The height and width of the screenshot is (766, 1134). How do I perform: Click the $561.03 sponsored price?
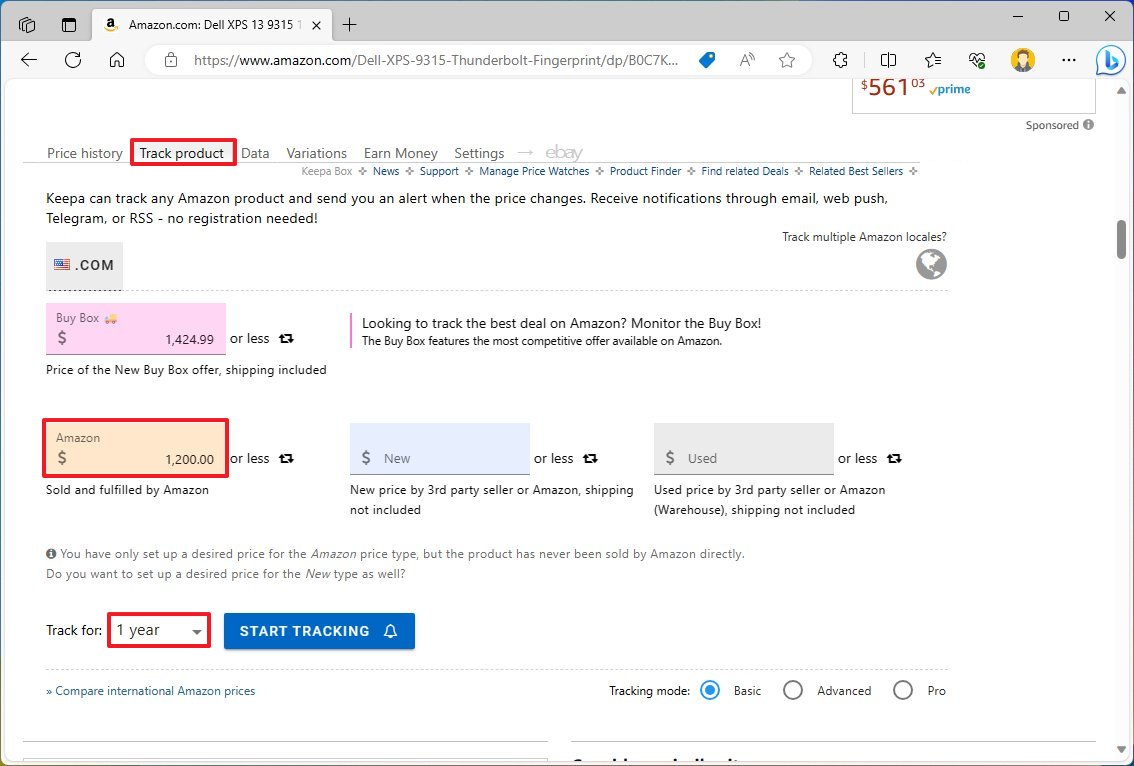pyautogui.click(x=892, y=88)
